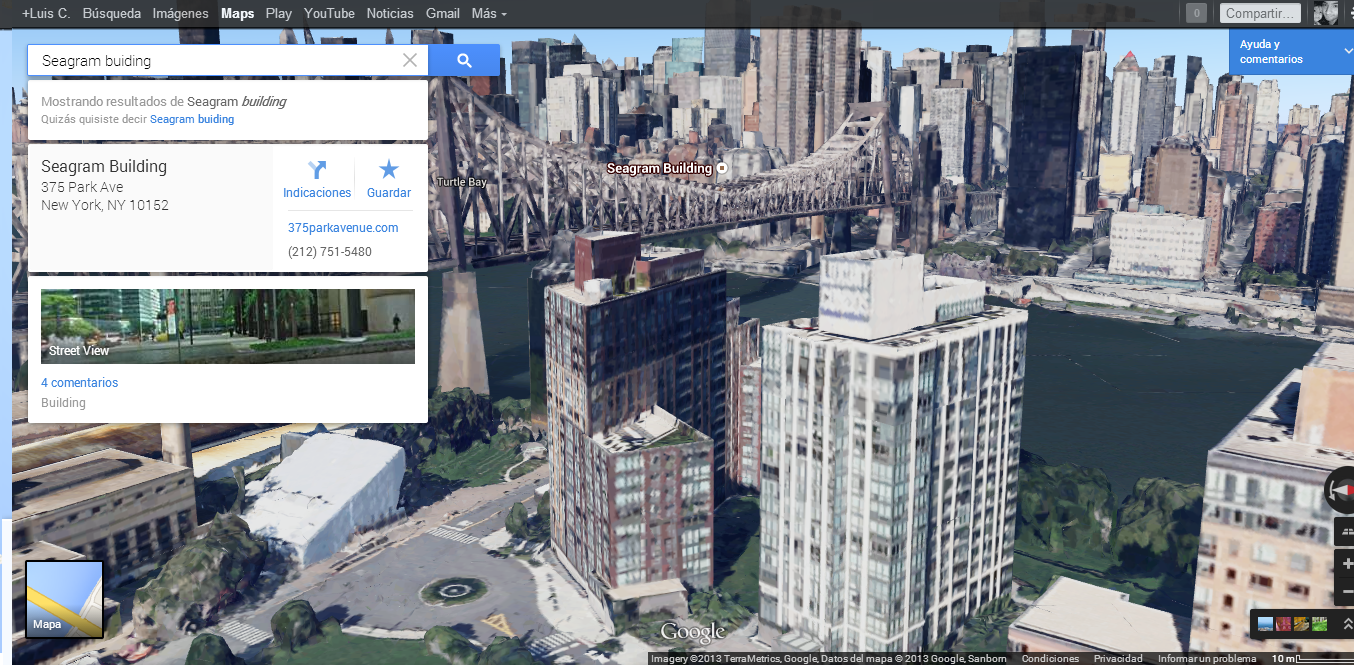1356x666 pixels.
Task: Open the +Luis C. profile link
Action: pos(46,14)
